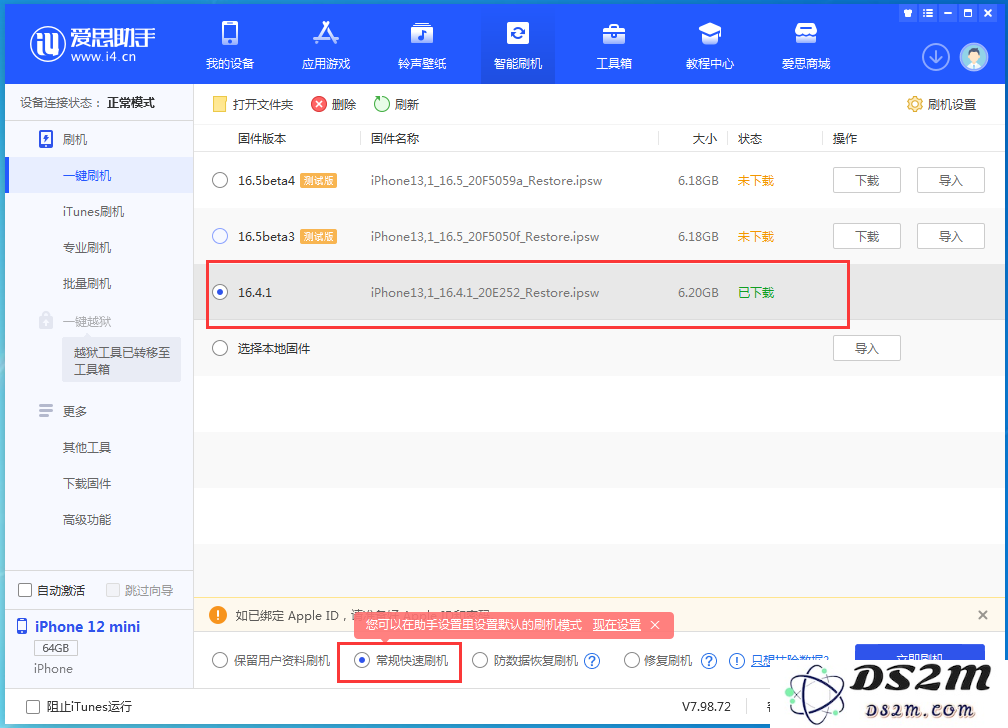The width and height of the screenshot is (1008, 728).
Task: Click the 状态 column header
Action: [750, 138]
